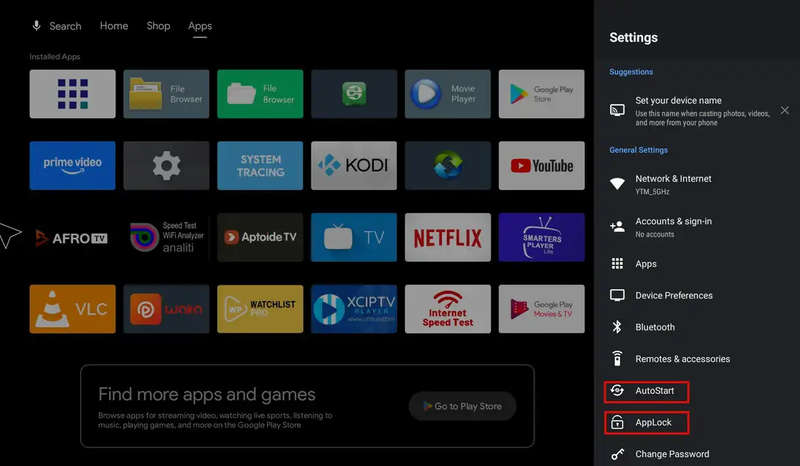The image size is (800, 466).
Task: Click the remote control icon in Settings
Action: tap(617, 358)
